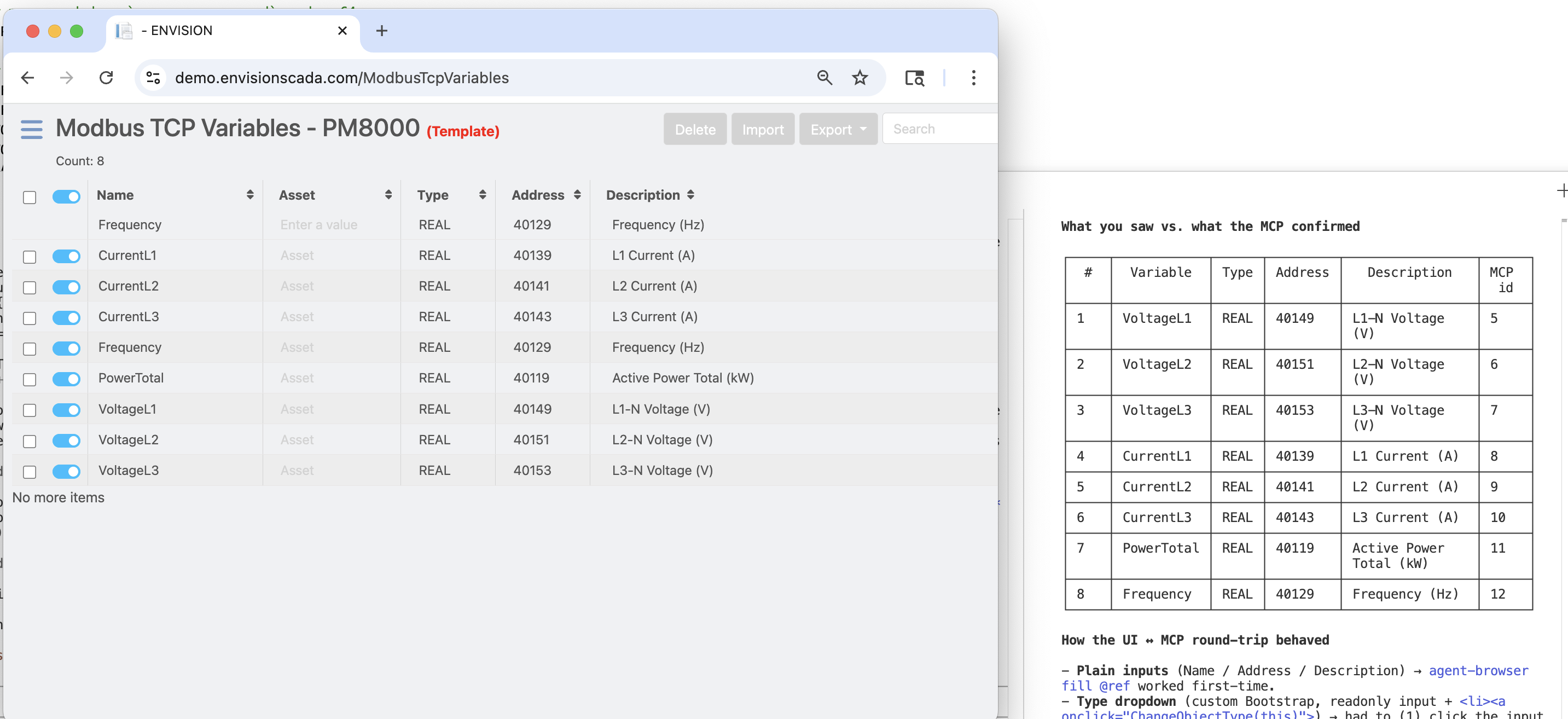The height and width of the screenshot is (719, 1568).
Task: Check the CurrentL1 row checkbox
Action: [29, 257]
